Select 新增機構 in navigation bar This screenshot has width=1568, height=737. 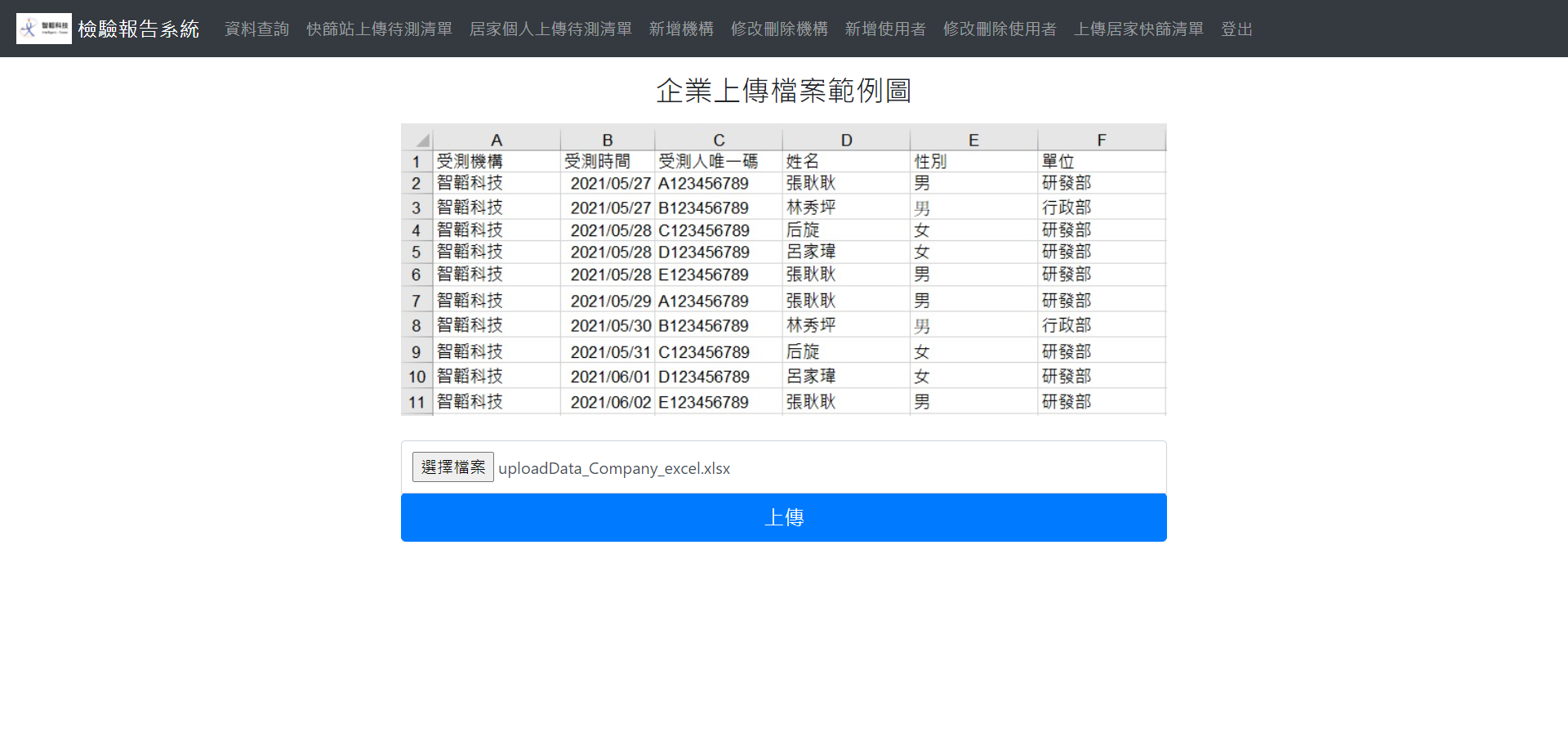pyautogui.click(x=681, y=29)
